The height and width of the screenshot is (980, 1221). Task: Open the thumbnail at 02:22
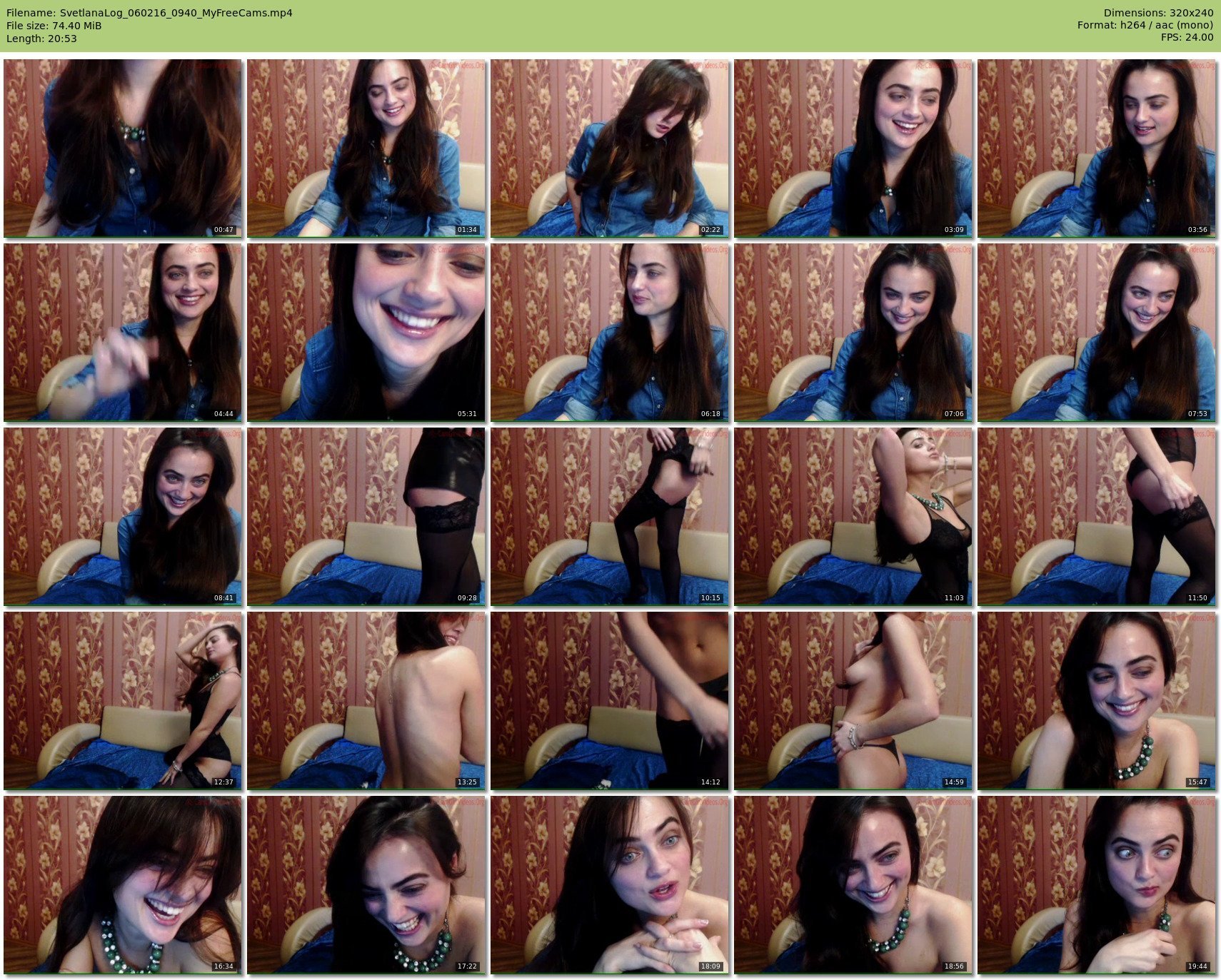pyautogui.click(x=610, y=148)
